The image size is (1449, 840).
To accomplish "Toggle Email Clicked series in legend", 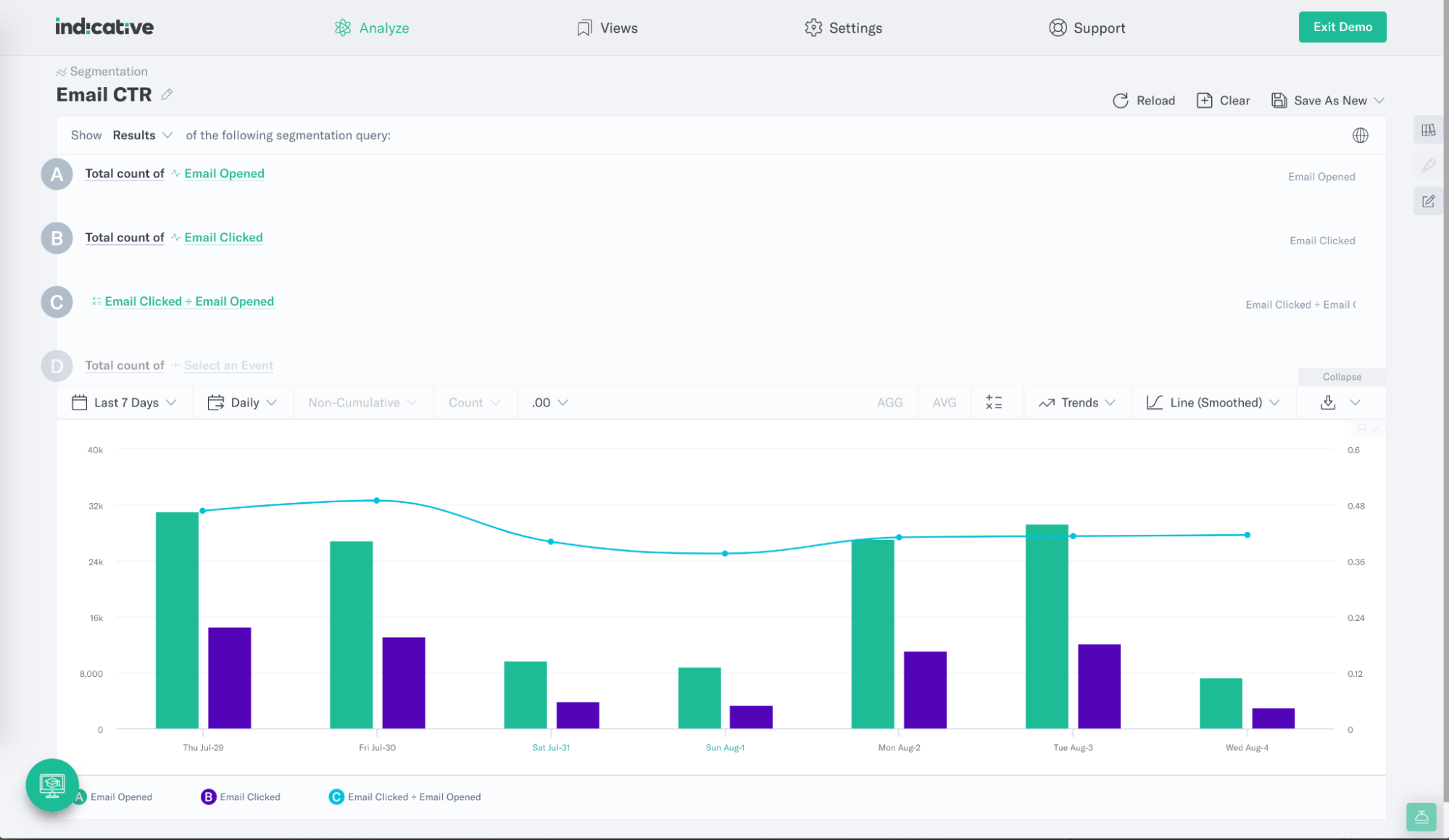I will [x=249, y=797].
